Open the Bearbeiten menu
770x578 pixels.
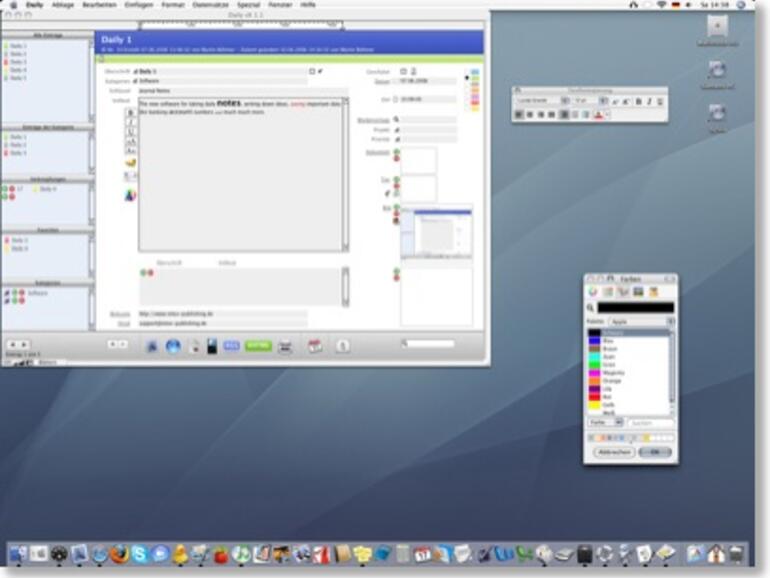[99, 5]
